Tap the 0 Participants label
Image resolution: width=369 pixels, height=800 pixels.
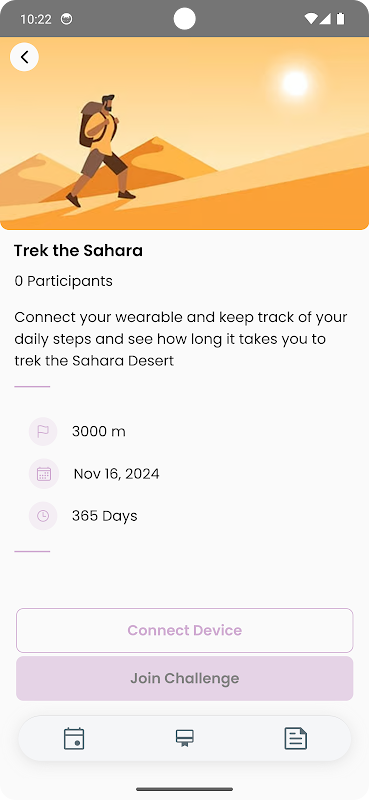[63, 281]
